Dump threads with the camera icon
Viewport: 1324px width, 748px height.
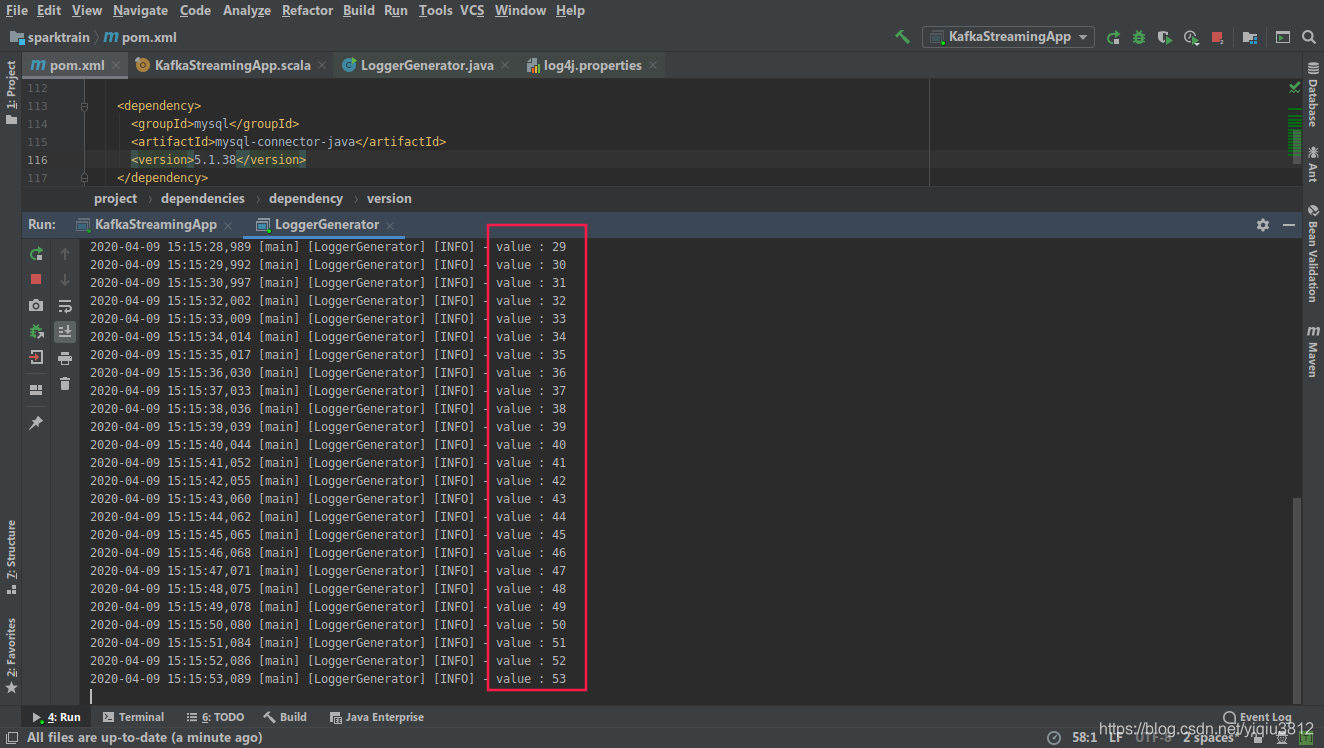[x=36, y=306]
